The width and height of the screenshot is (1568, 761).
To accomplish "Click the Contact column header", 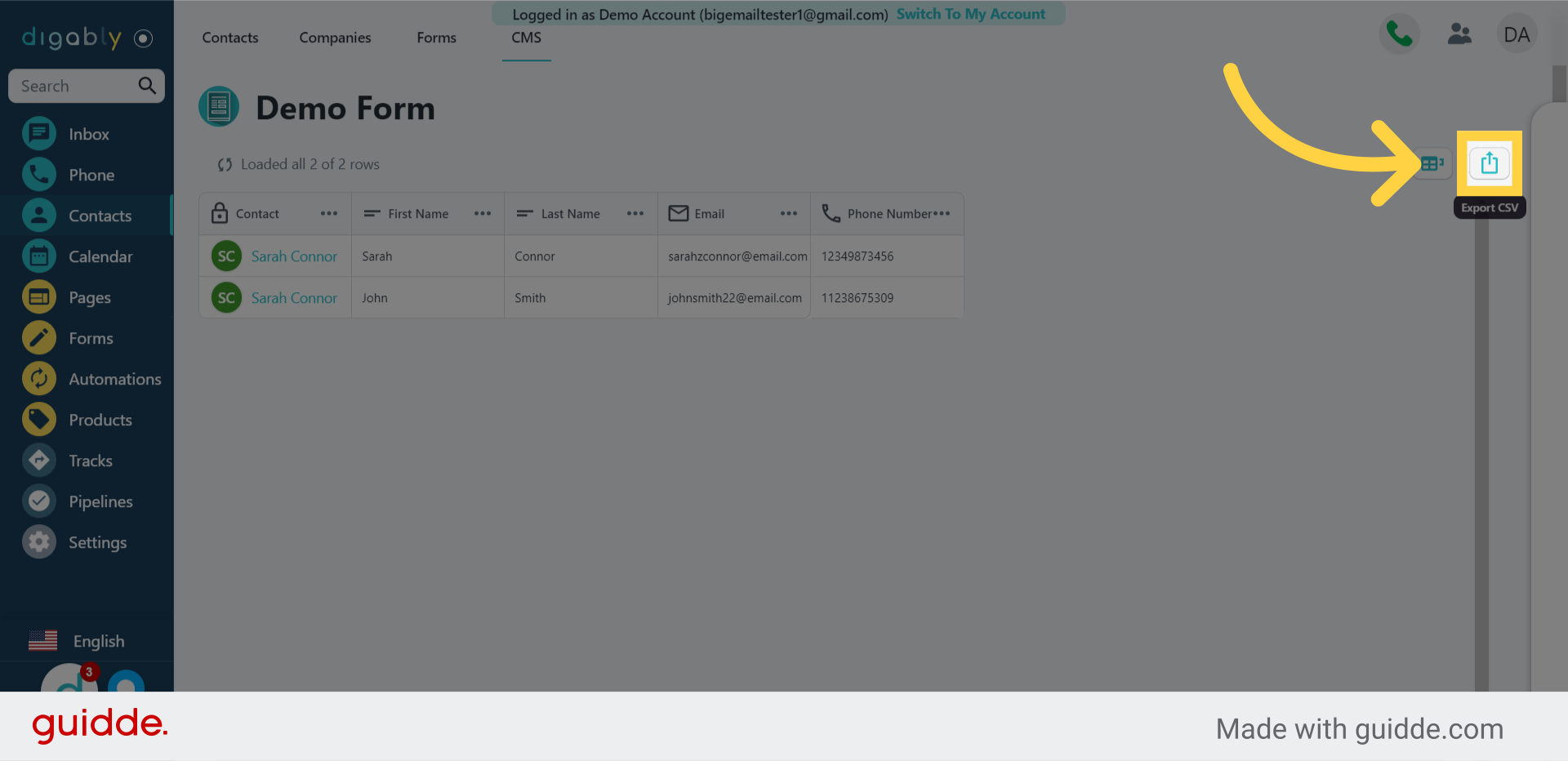I will point(275,214).
